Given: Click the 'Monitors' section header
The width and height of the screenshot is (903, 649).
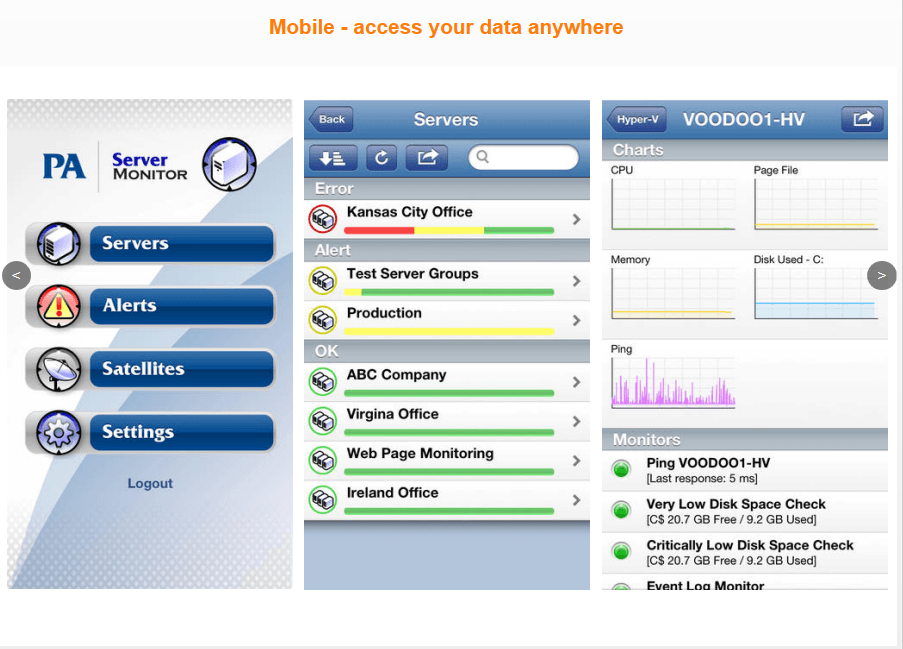Looking at the screenshot, I should [745, 439].
